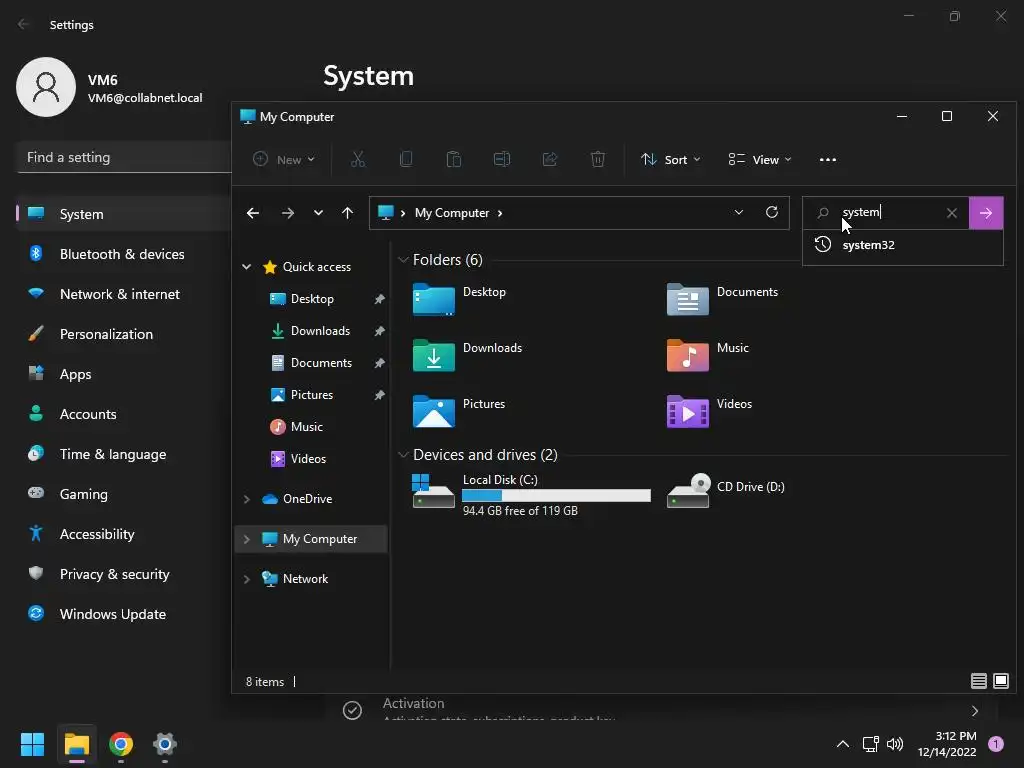
Task: Select Time & language in Settings
Action: click(x=122, y=454)
